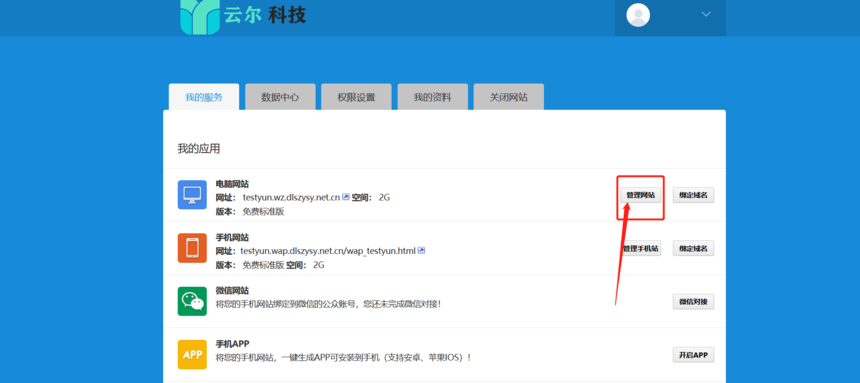Select the 我的资料 tab

click(x=433, y=97)
